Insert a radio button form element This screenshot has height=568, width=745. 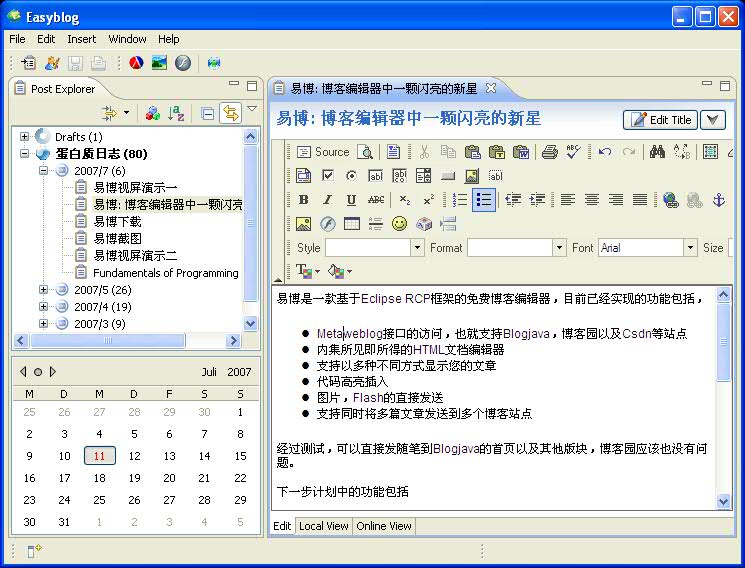[x=351, y=176]
